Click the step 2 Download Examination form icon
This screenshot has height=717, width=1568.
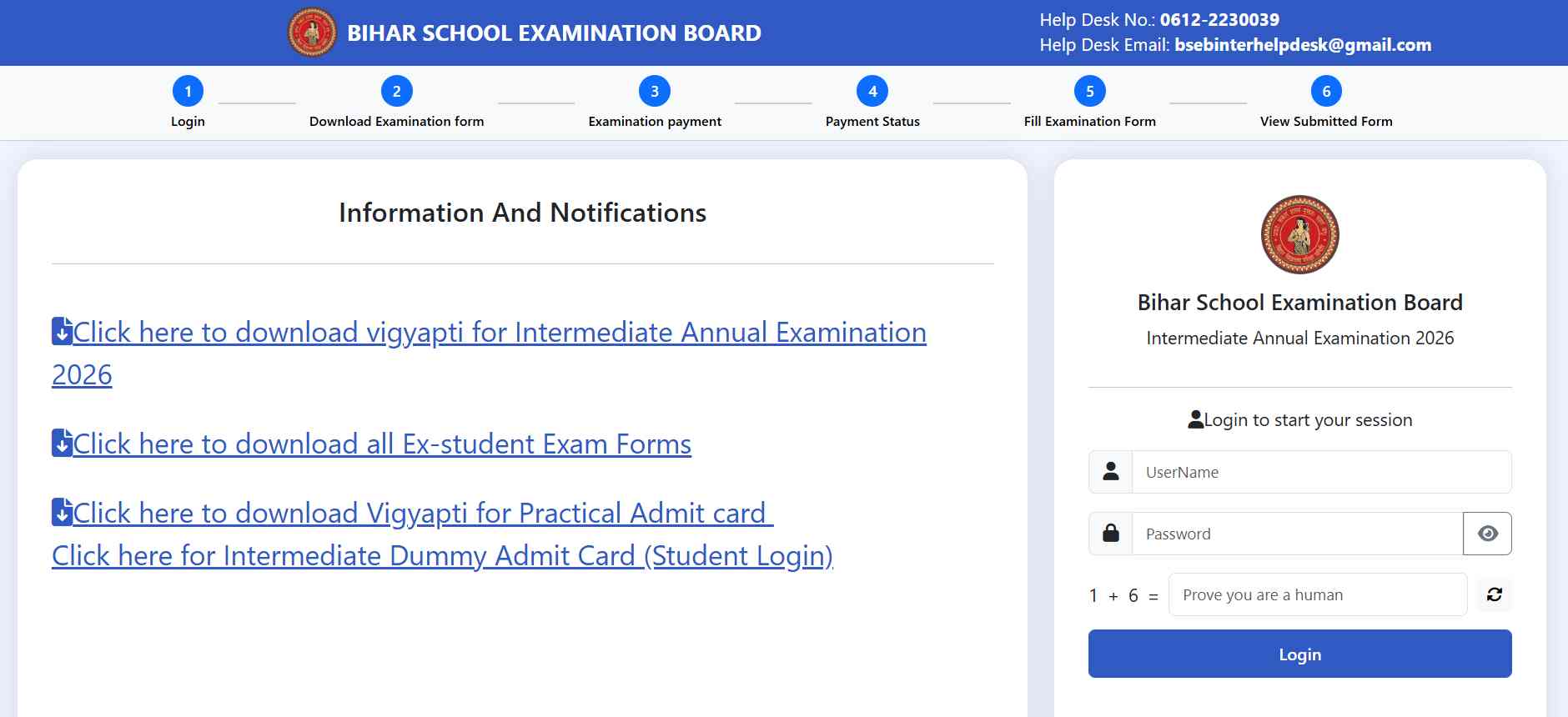[x=396, y=90]
